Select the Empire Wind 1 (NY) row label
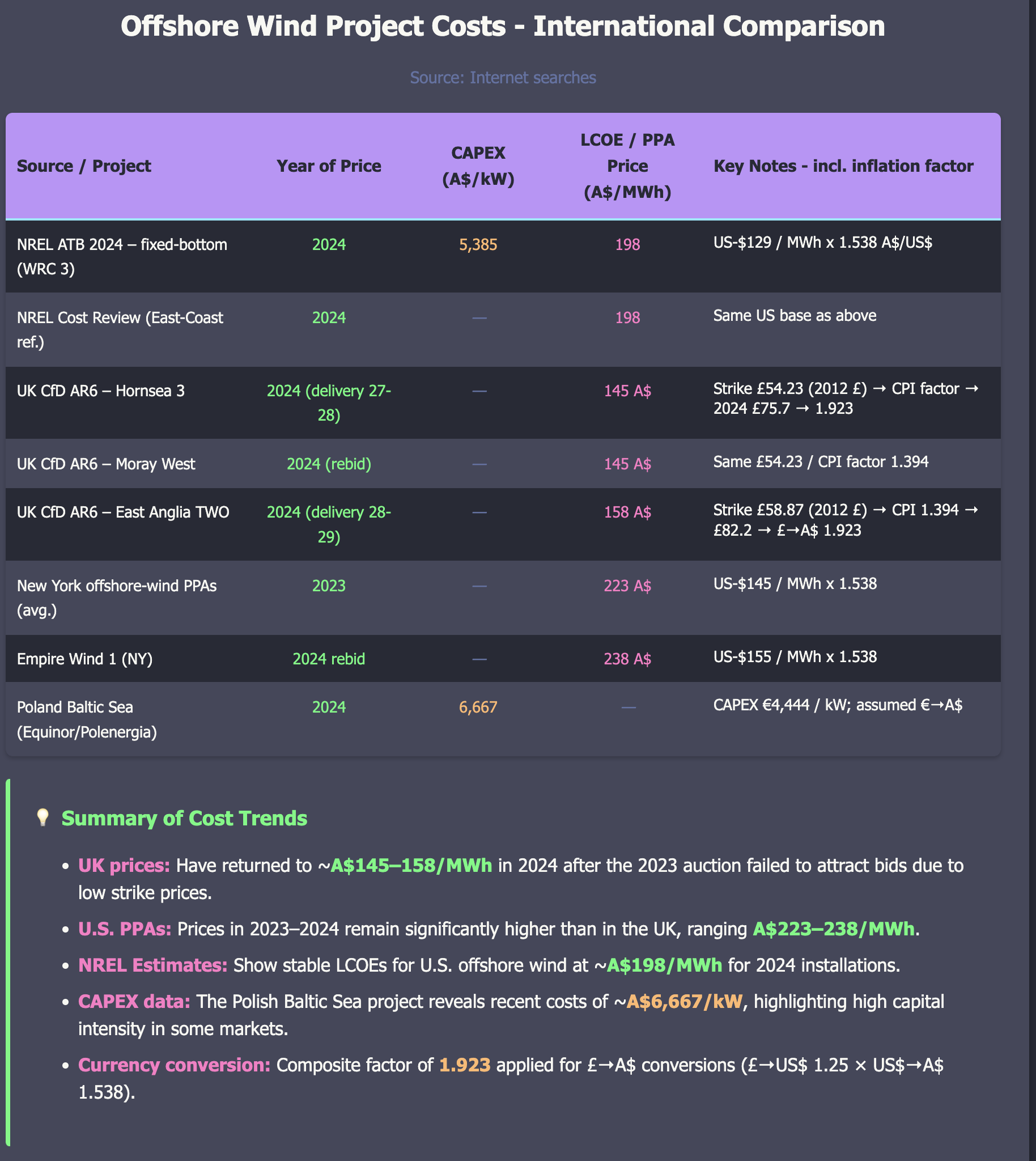The height and width of the screenshot is (1161, 1036). click(85, 659)
